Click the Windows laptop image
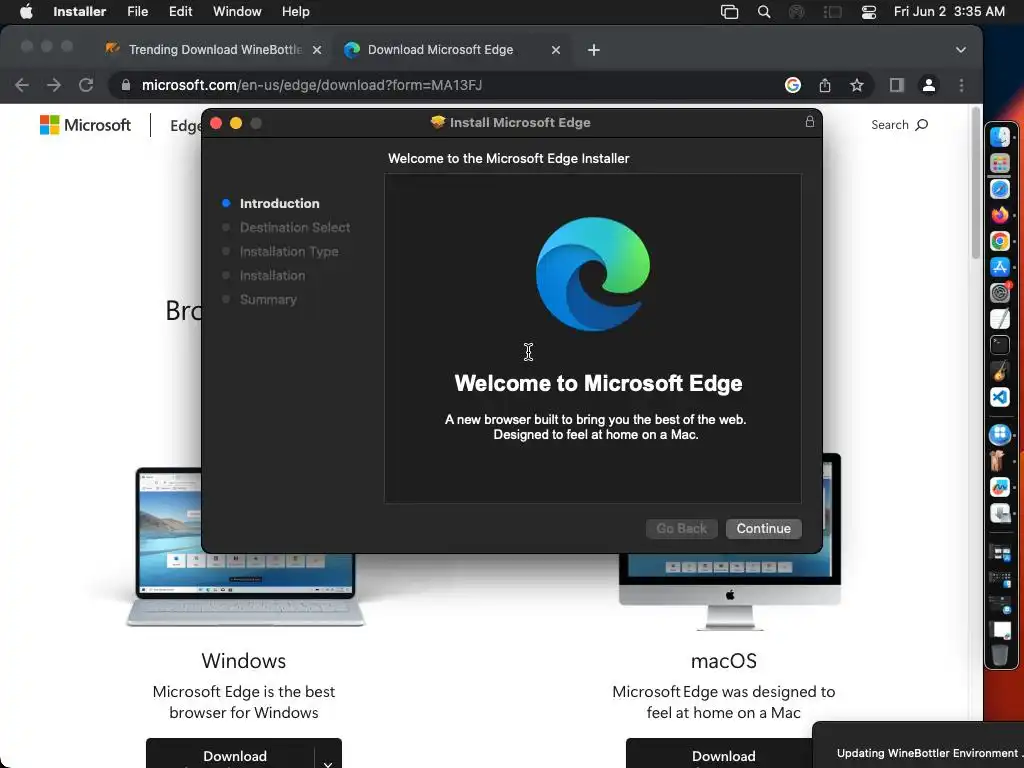The width and height of the screenshot is (1024, 768). pos(245,547)
